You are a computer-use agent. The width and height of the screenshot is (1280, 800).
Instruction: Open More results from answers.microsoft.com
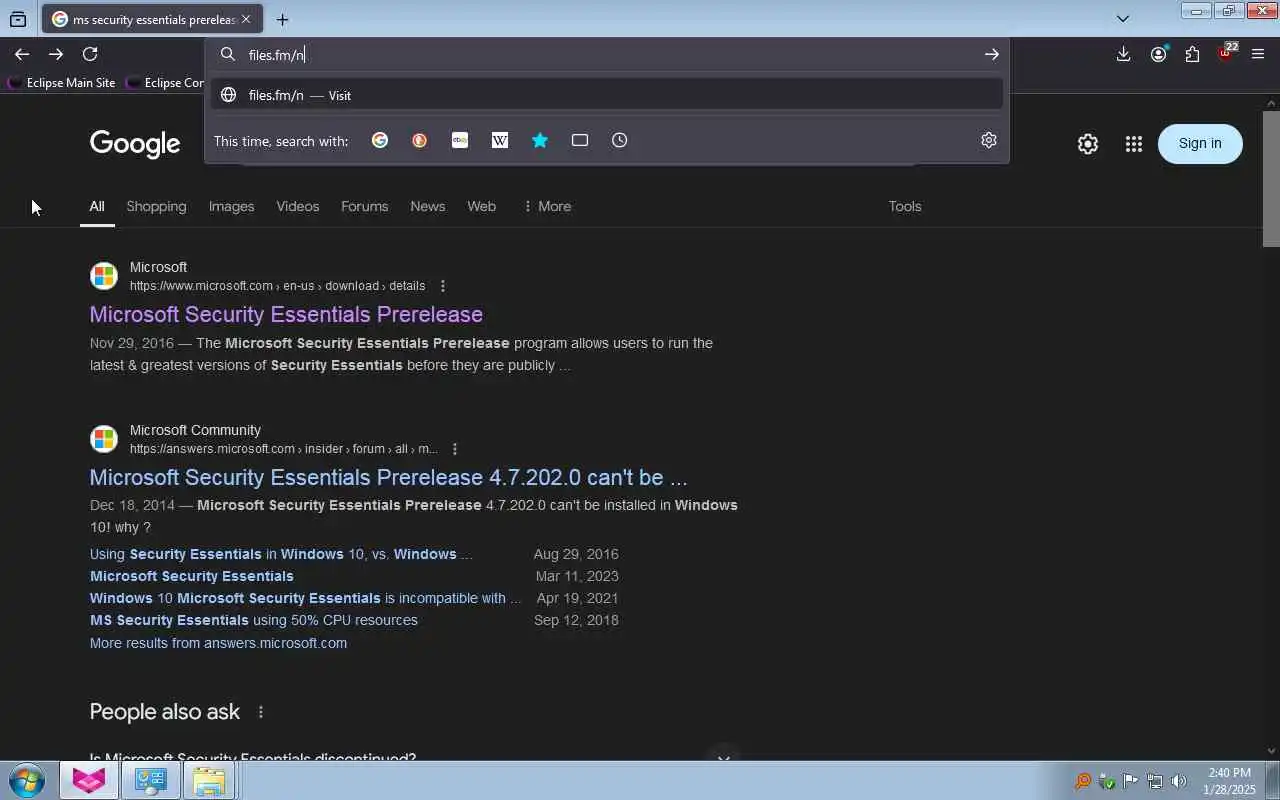click(x=218, y=643)
